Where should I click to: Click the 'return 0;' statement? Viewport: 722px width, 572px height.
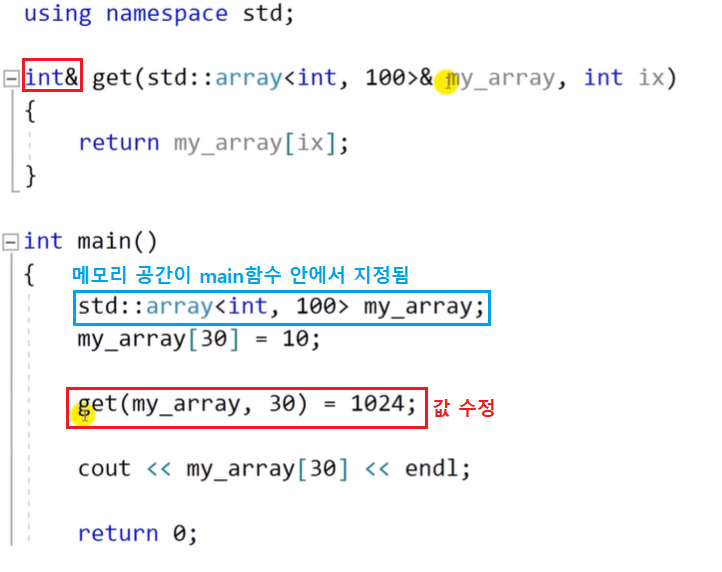click(x=138, y=534)
